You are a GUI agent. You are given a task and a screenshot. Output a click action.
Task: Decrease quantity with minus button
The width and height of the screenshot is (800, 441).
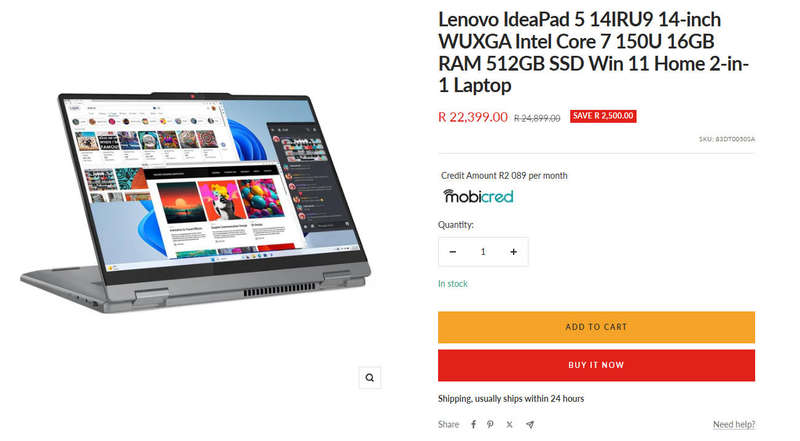point(453,252)
